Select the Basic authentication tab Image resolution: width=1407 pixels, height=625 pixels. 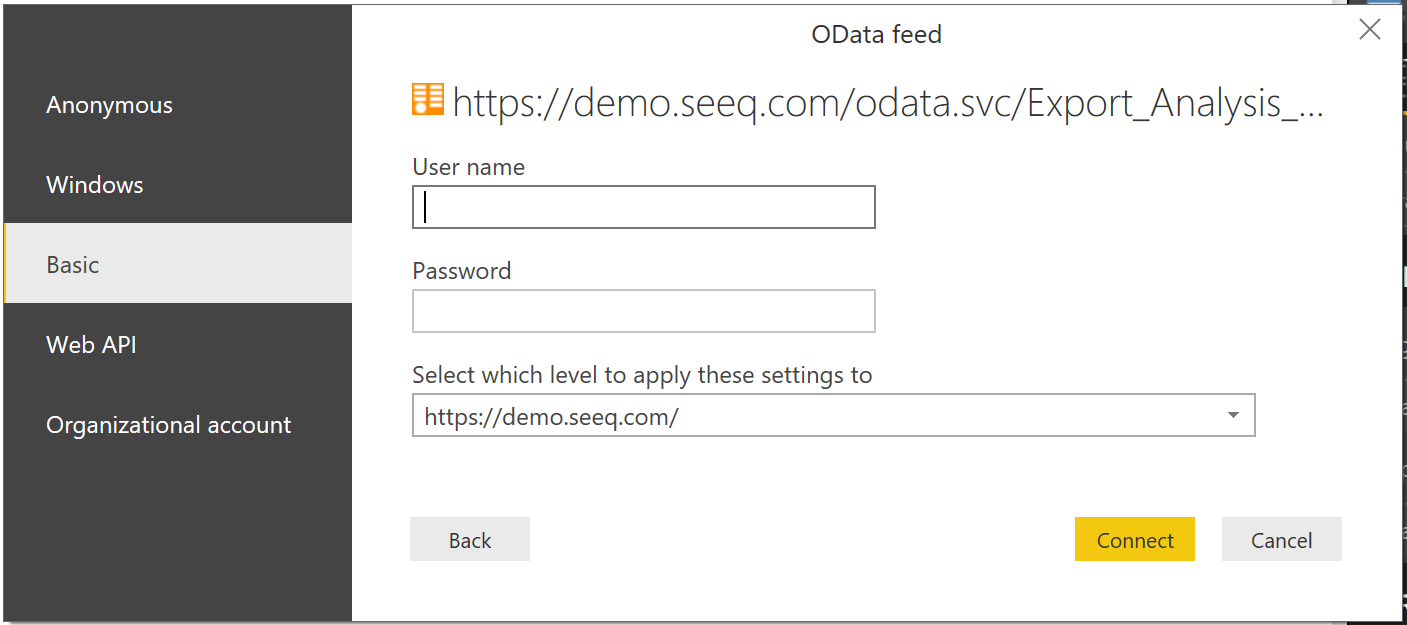(73, 265)
